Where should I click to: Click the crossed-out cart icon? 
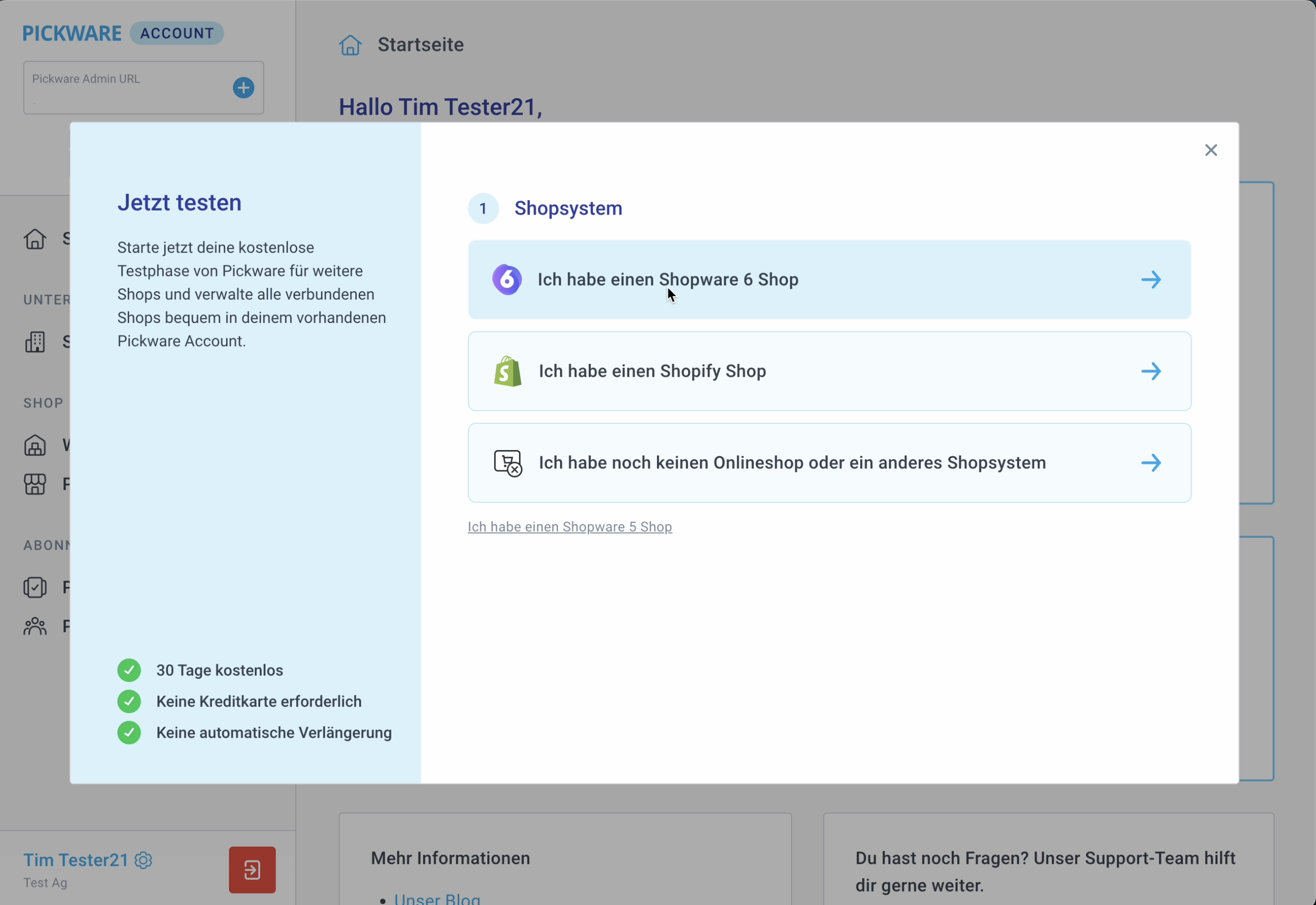tap(508, 463)
